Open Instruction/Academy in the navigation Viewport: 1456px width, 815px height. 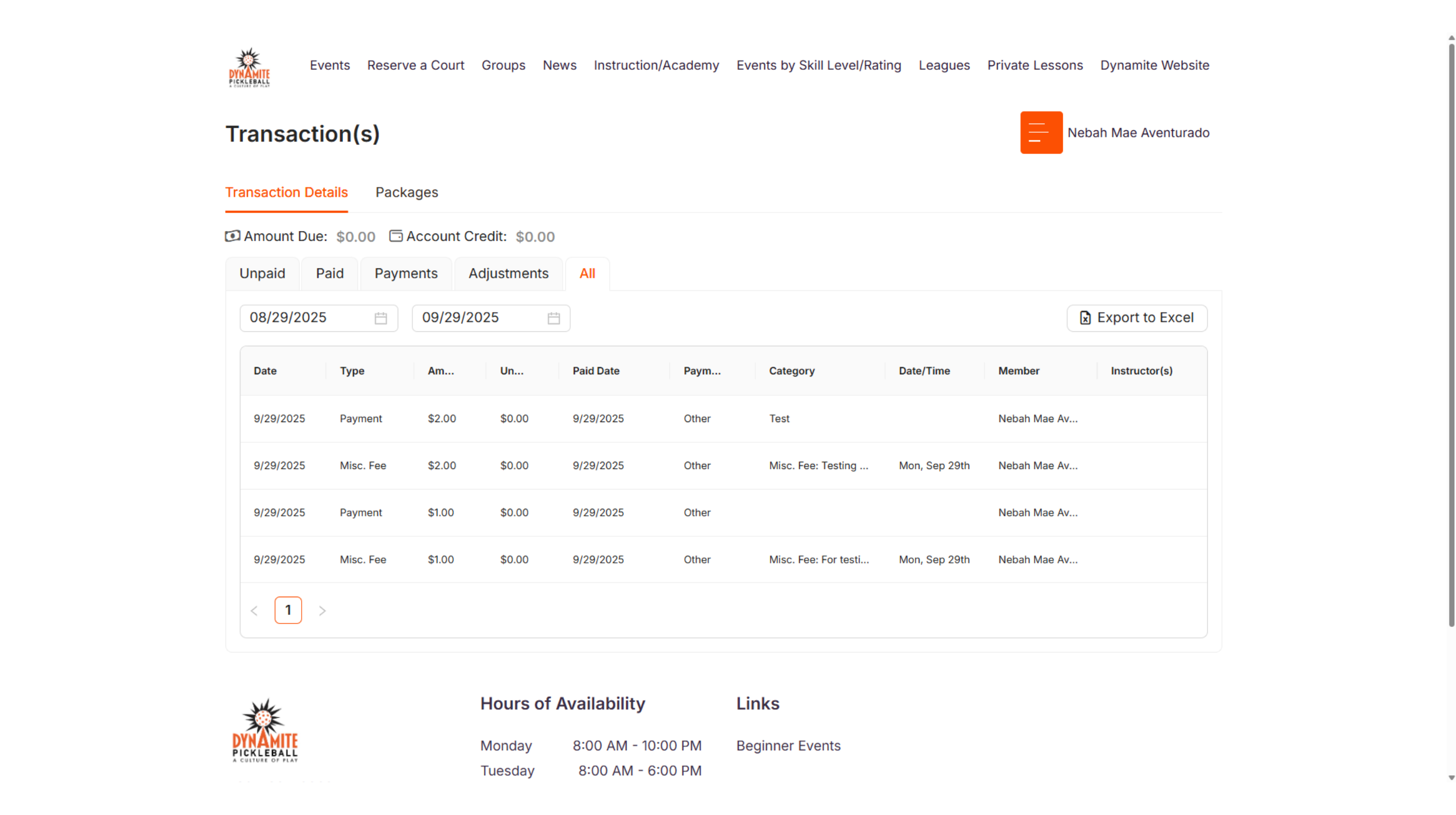pos(656,65)
